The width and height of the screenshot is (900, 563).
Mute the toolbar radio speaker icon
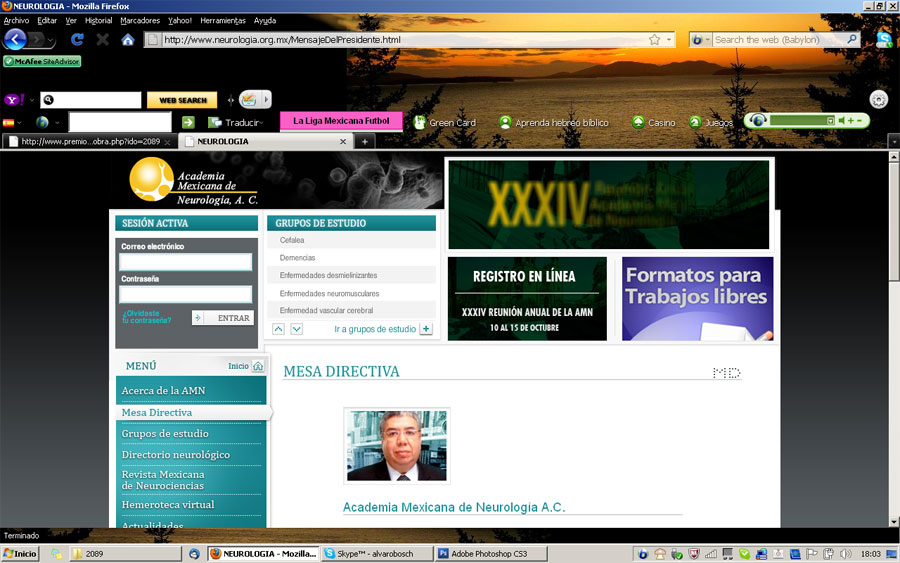pos(841,121)
